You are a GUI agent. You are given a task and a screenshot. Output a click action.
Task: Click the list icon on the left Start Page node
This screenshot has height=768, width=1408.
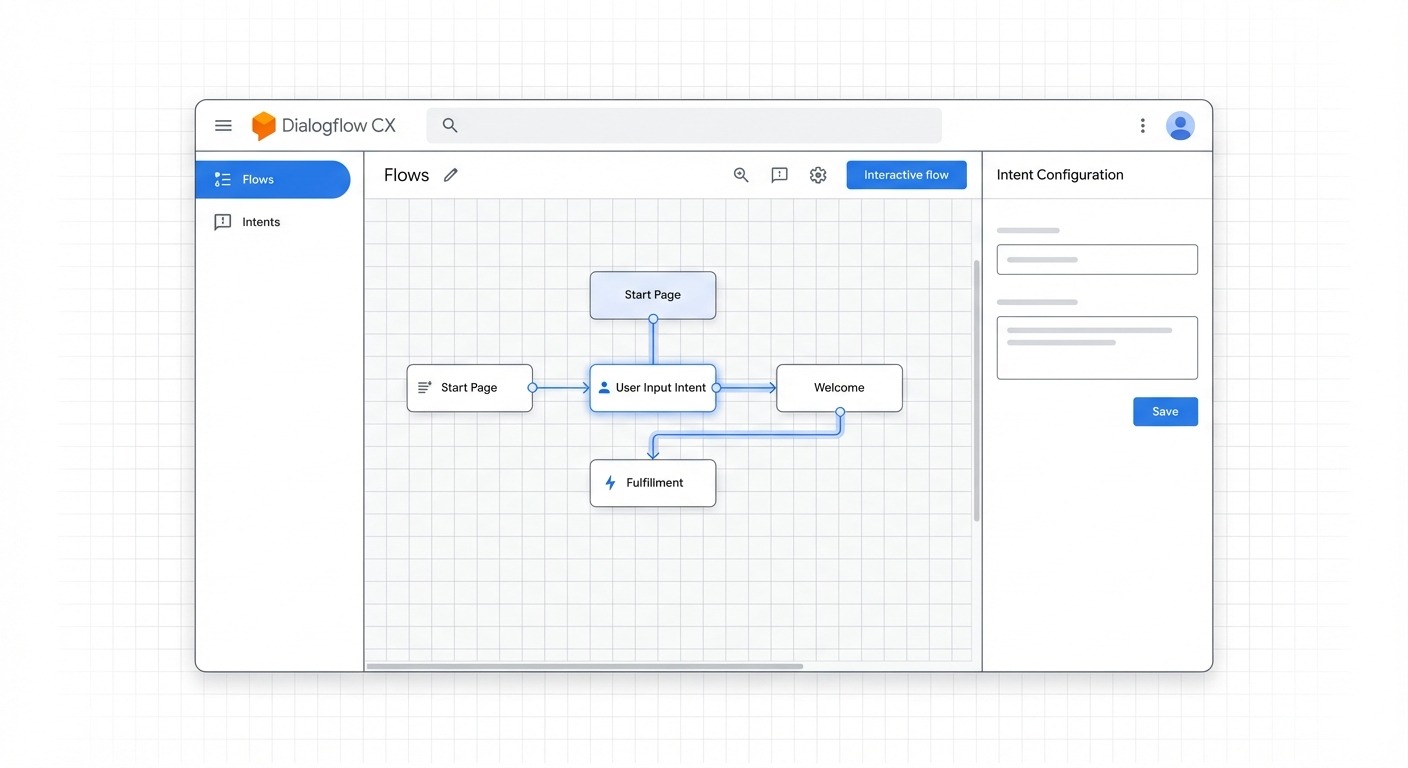pos(424,387)
